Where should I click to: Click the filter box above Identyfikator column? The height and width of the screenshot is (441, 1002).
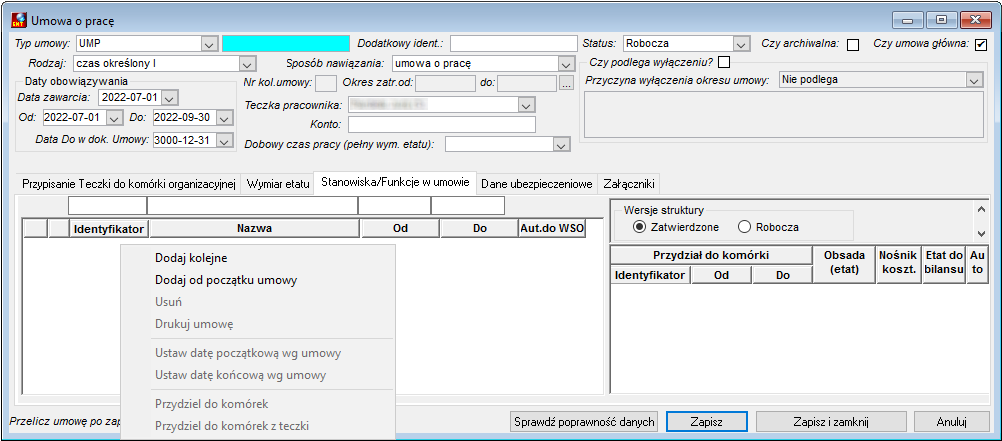(107, 206)
